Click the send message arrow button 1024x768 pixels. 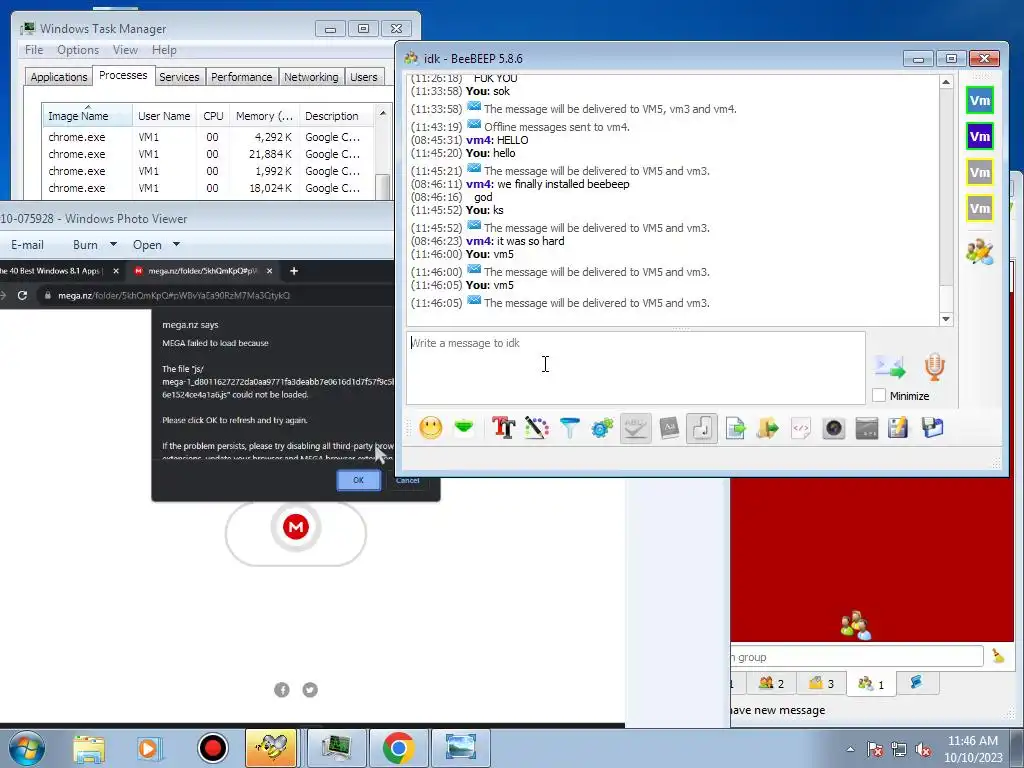click(x=890, y=367)
